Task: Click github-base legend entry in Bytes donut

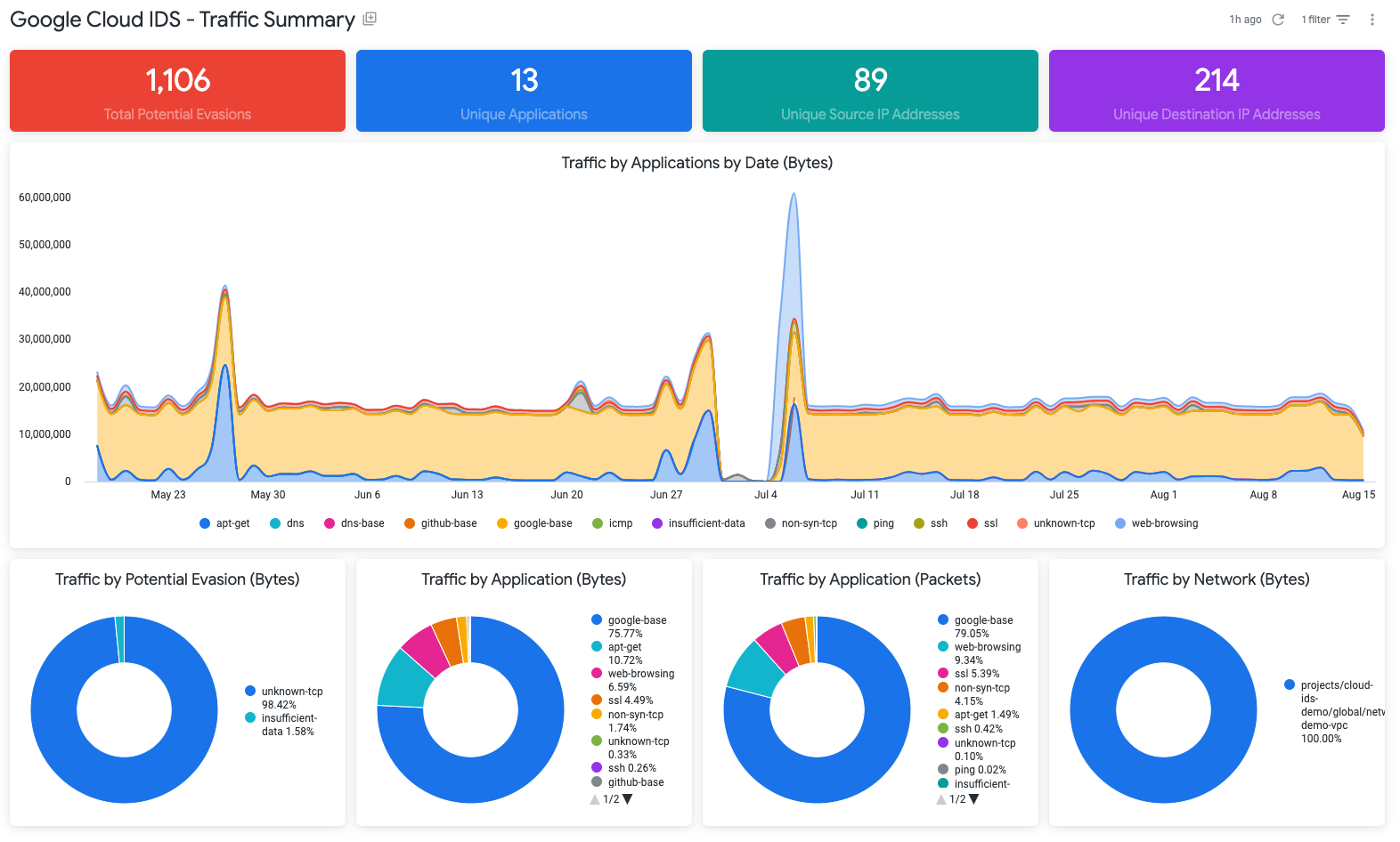Action: click(628, 782)
